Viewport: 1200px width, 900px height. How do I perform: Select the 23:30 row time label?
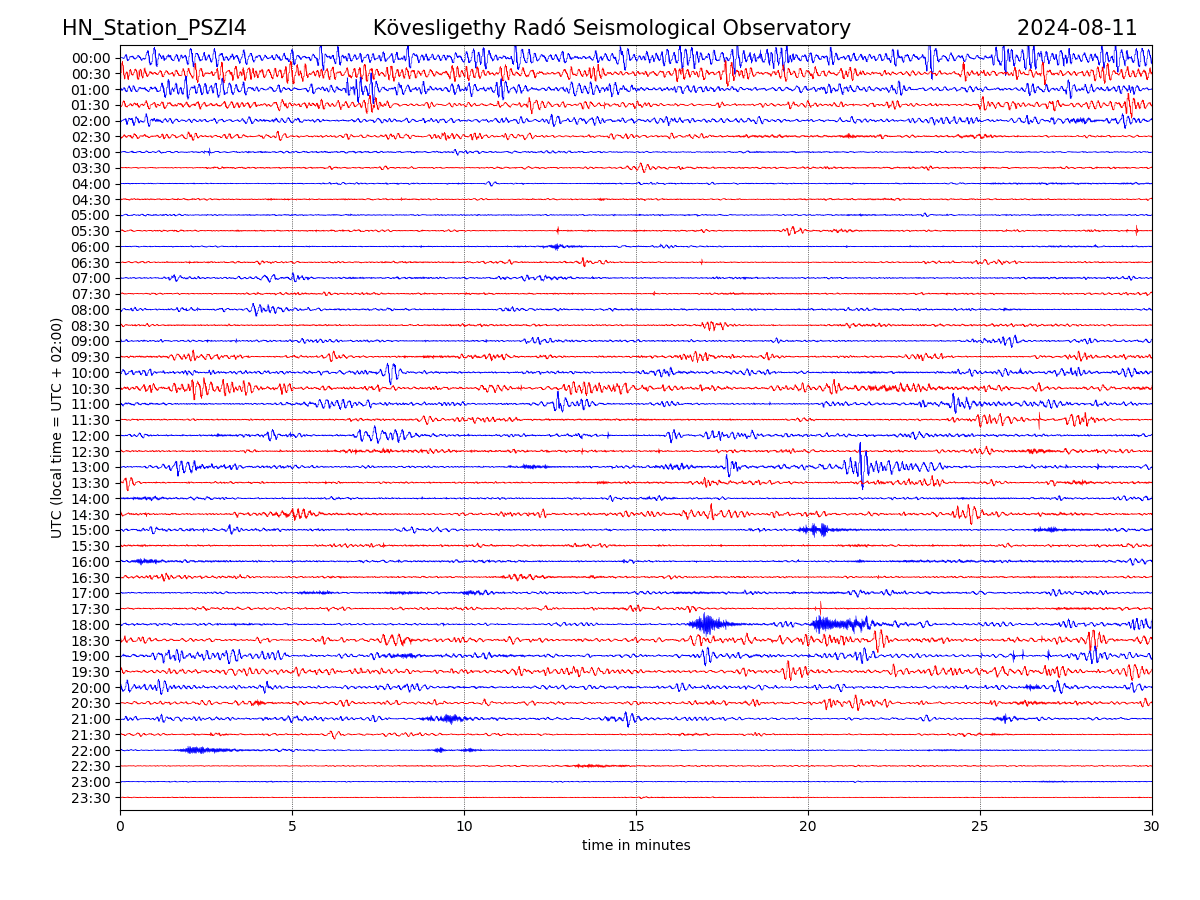click(91, 798)
